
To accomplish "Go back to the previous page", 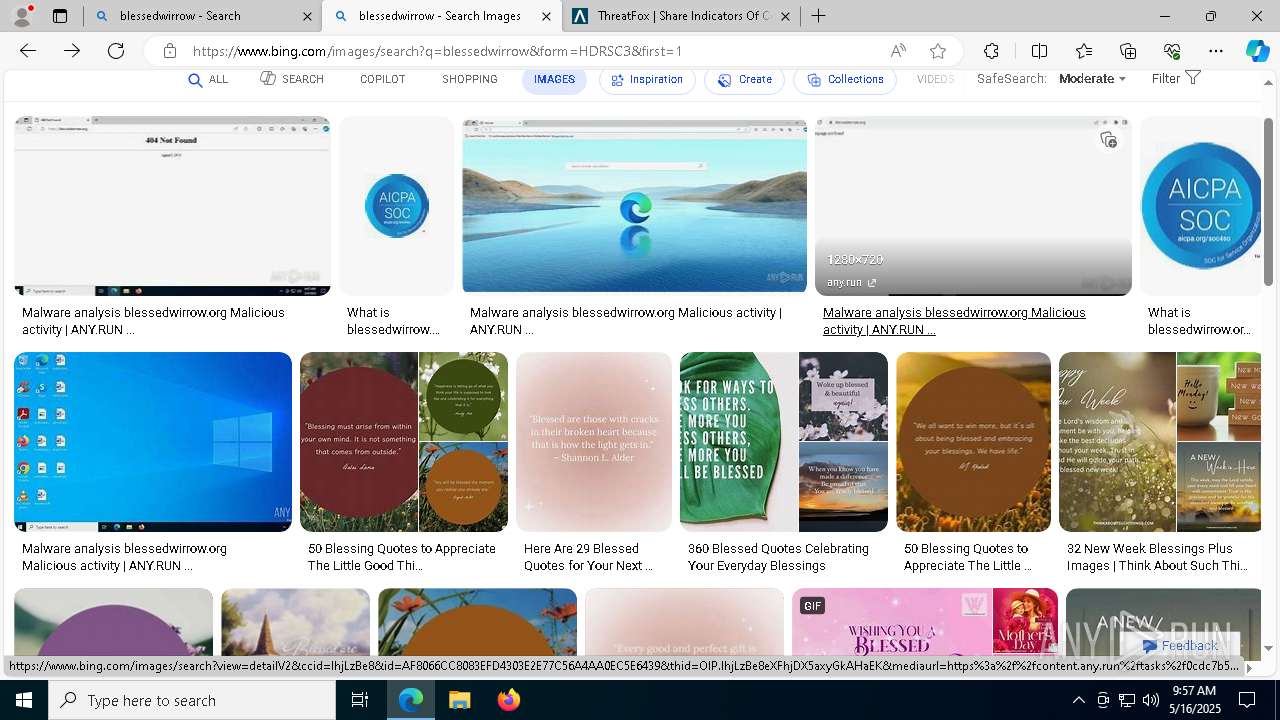I will pyautogui.click(x=28, y=51).
